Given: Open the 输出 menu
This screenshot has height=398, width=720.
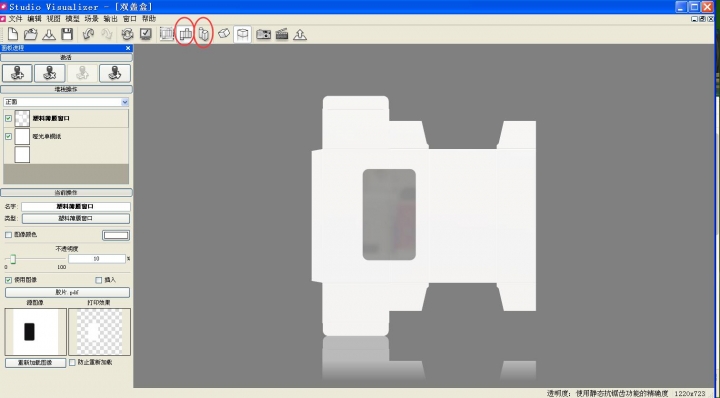Looking at the screenshot, I should pos(111,19).
